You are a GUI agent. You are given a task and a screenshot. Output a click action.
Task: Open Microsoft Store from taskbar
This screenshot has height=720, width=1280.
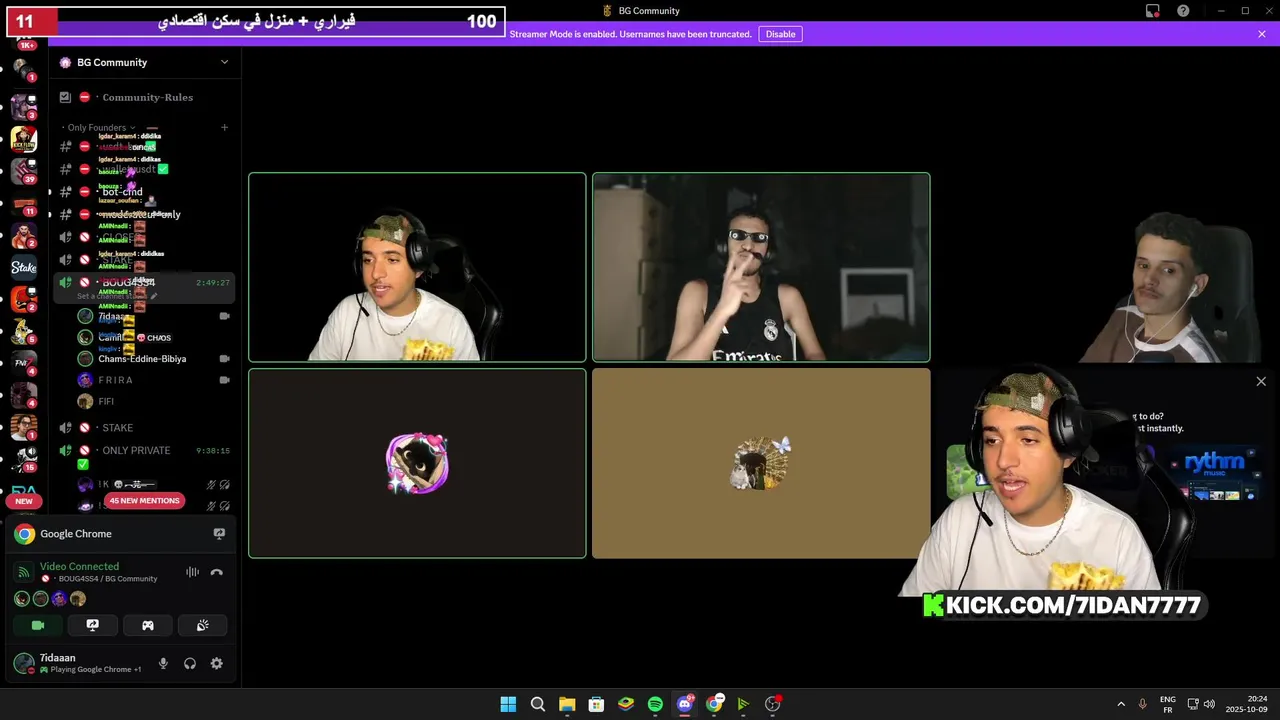pyautogui.click(x=596, y=704)
